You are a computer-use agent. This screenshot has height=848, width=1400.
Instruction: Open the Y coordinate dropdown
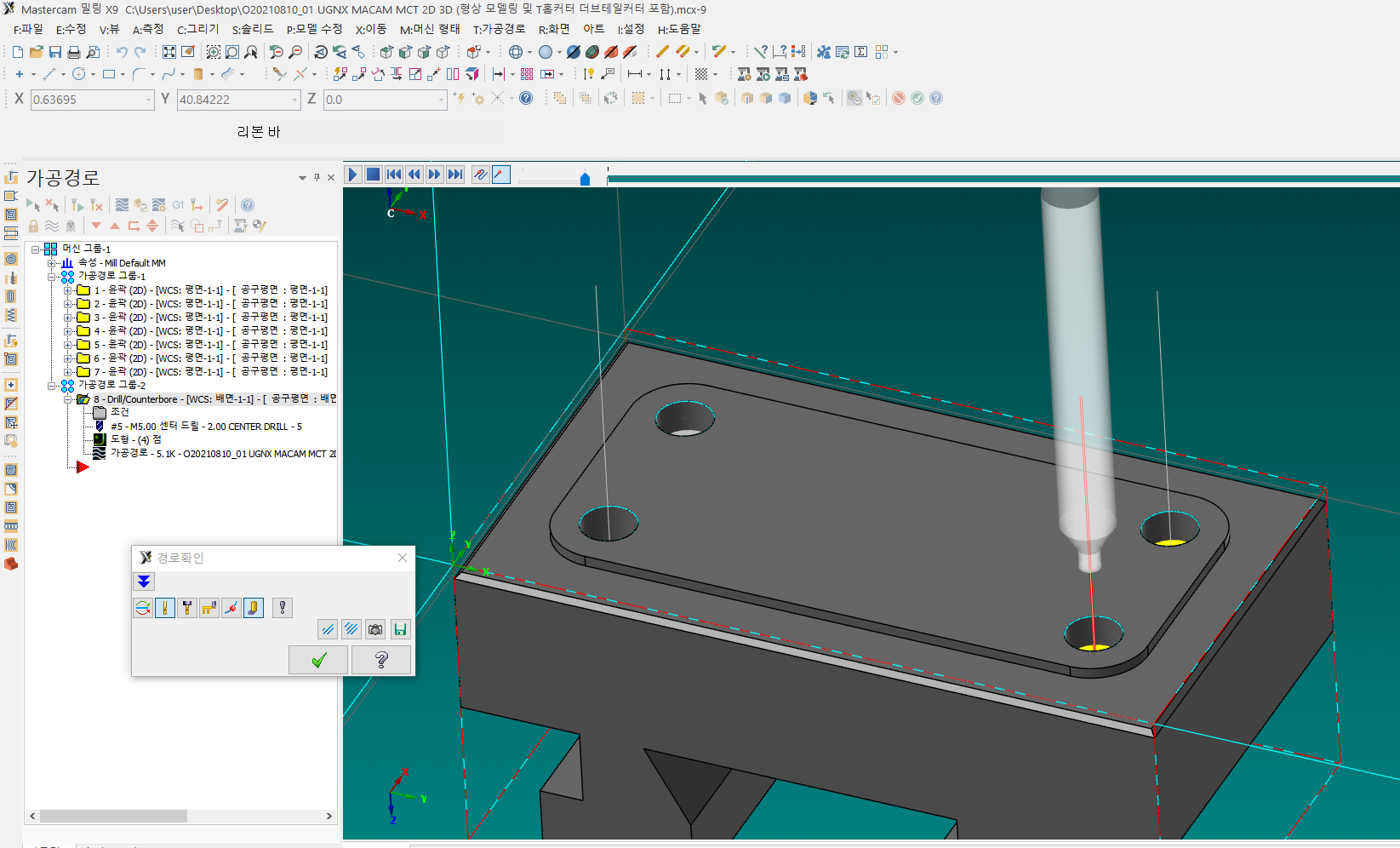click(294, 100)
